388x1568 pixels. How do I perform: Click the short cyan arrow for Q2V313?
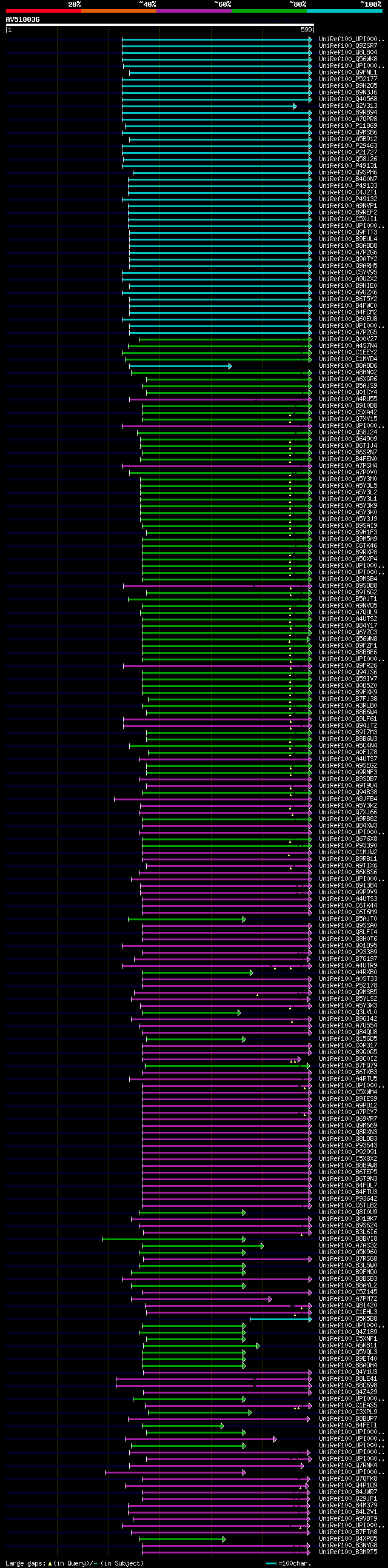[x=210, y=106]
